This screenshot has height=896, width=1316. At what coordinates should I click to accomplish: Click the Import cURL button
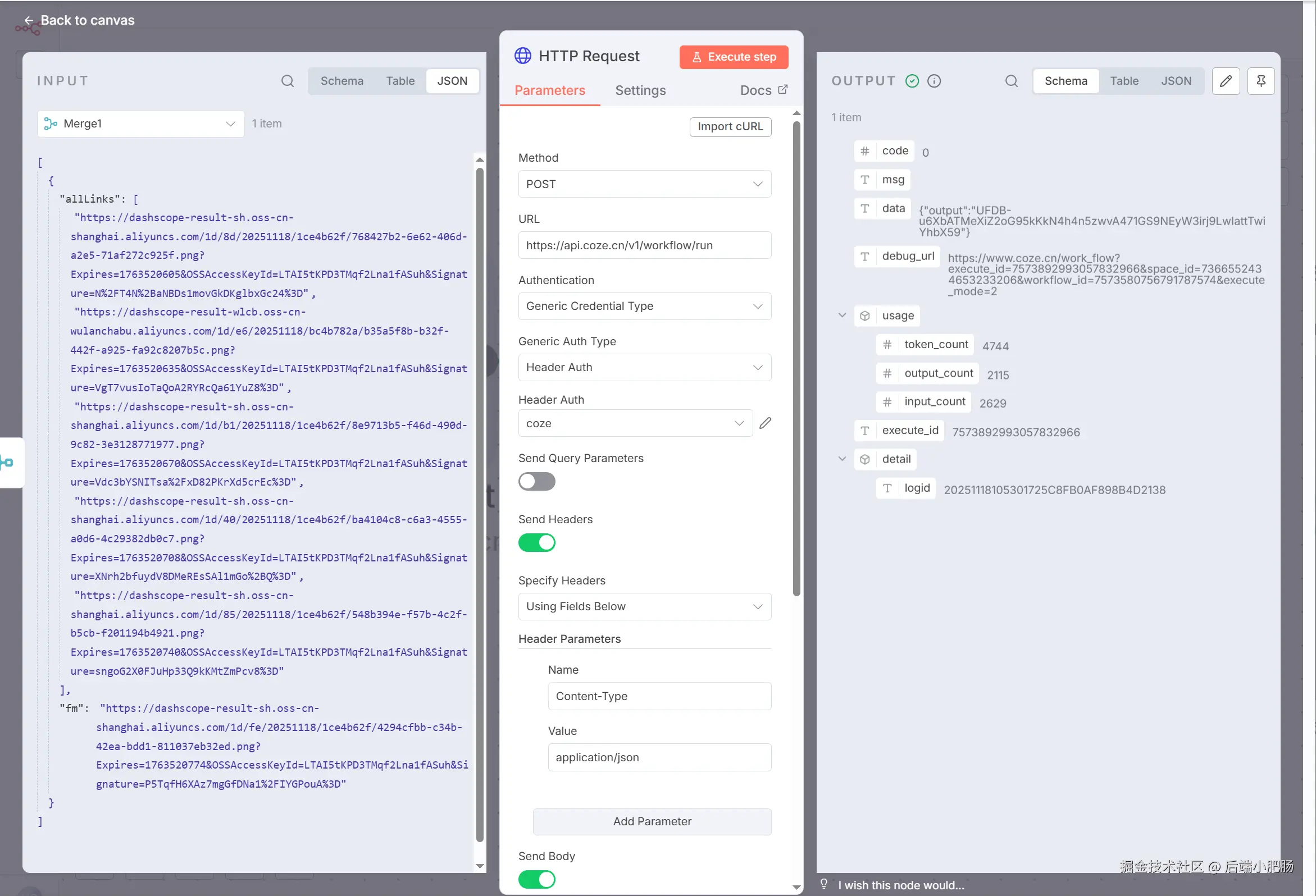[730, 127]
